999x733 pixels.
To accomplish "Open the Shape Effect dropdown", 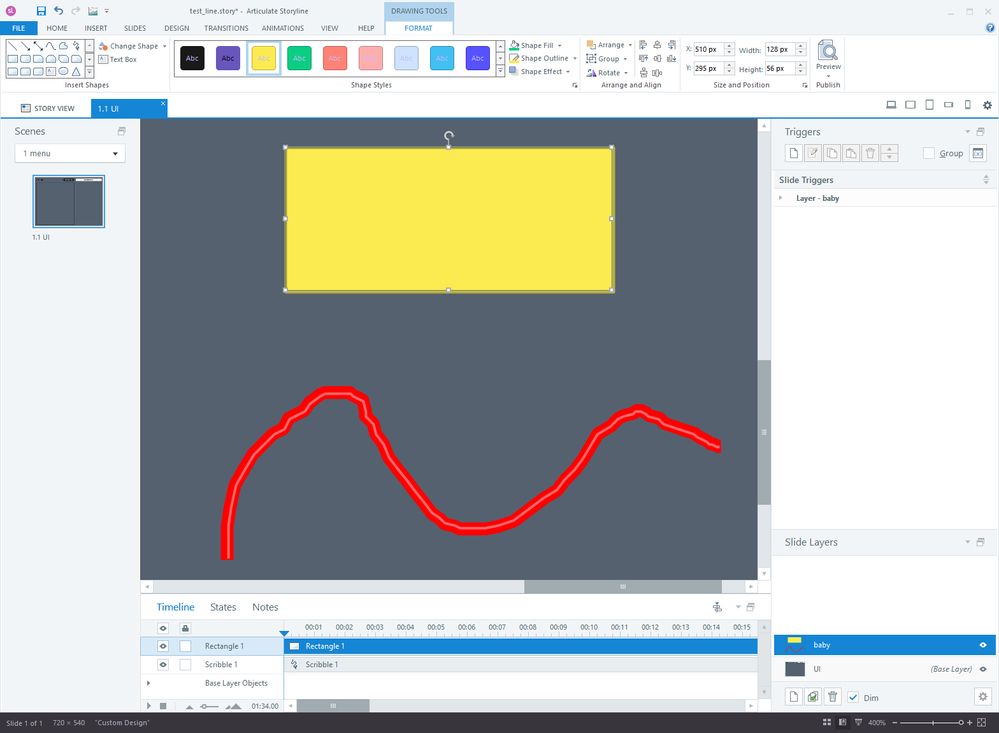I will [x=540, y=71].
